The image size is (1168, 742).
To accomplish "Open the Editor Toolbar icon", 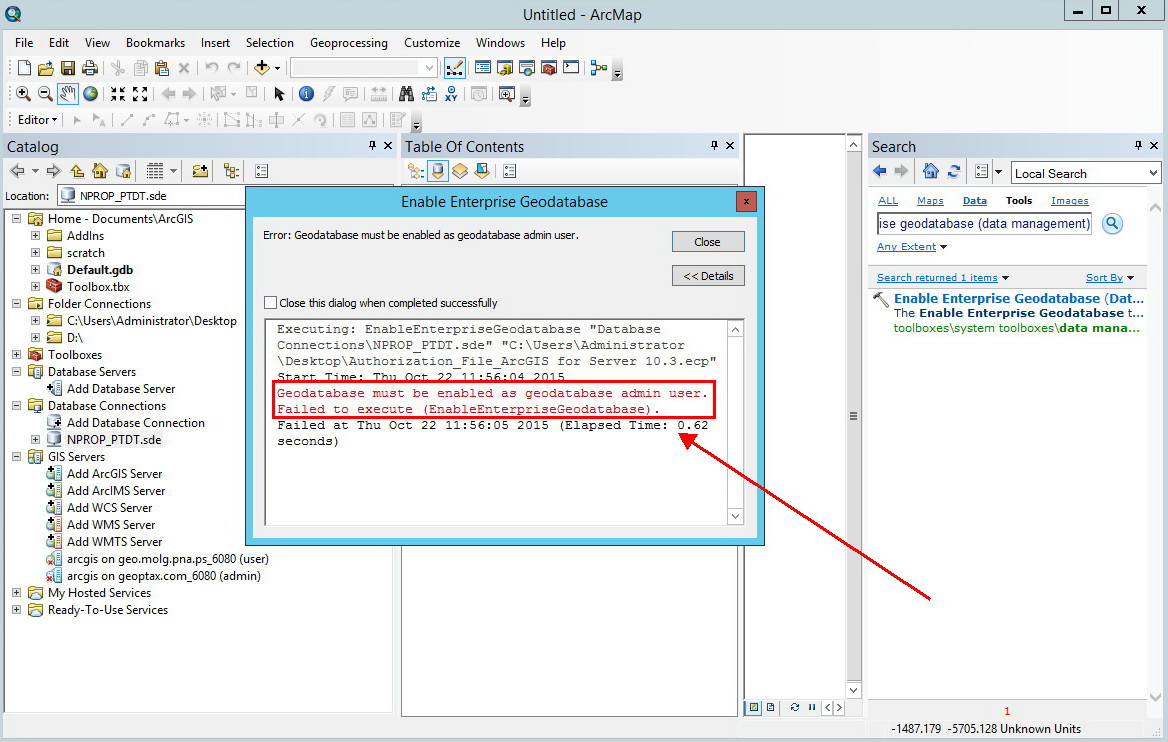I will point(454,68).
